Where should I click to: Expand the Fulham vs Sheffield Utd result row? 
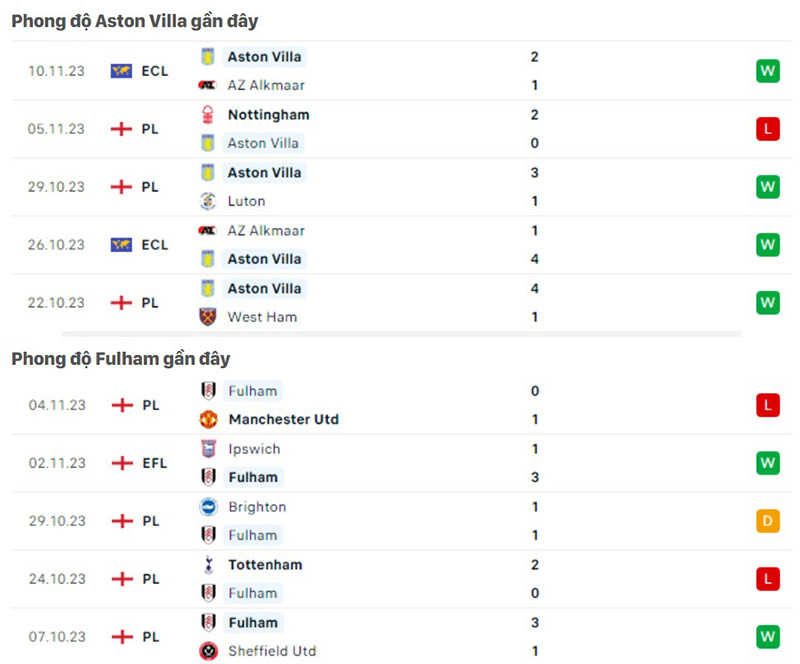[400, 636]
